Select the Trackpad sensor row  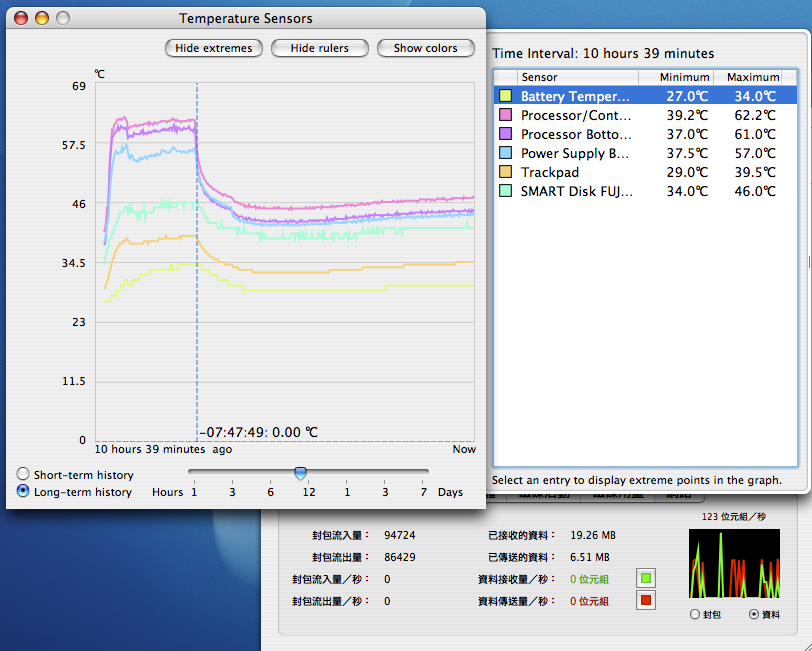click(x=645, y=172)
